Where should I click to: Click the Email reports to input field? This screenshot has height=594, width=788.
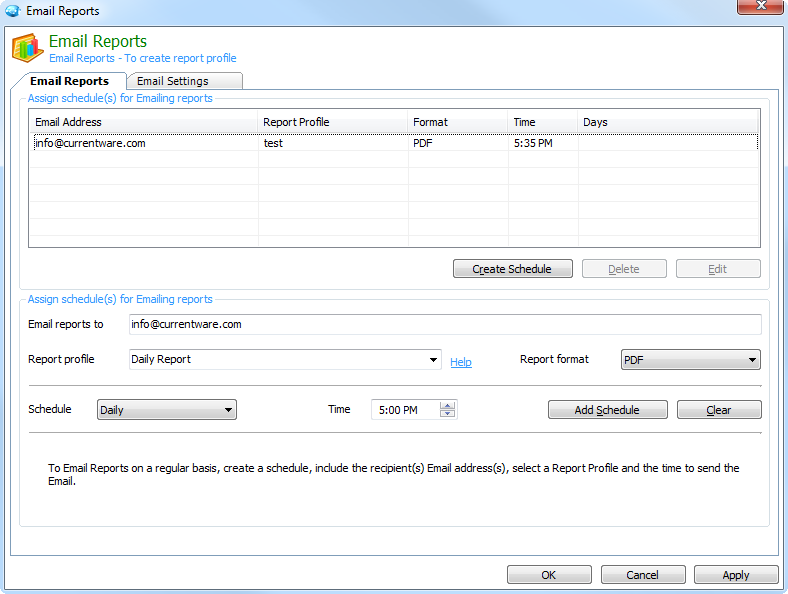tap(445, 324)
